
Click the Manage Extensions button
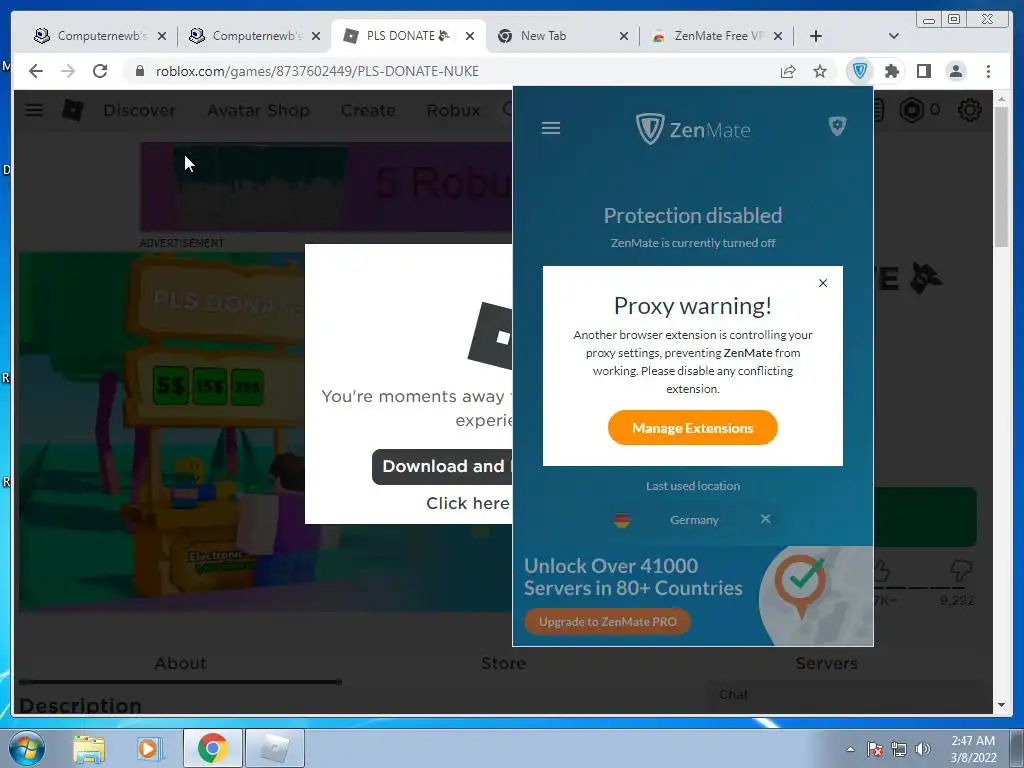tap(692, 428)
